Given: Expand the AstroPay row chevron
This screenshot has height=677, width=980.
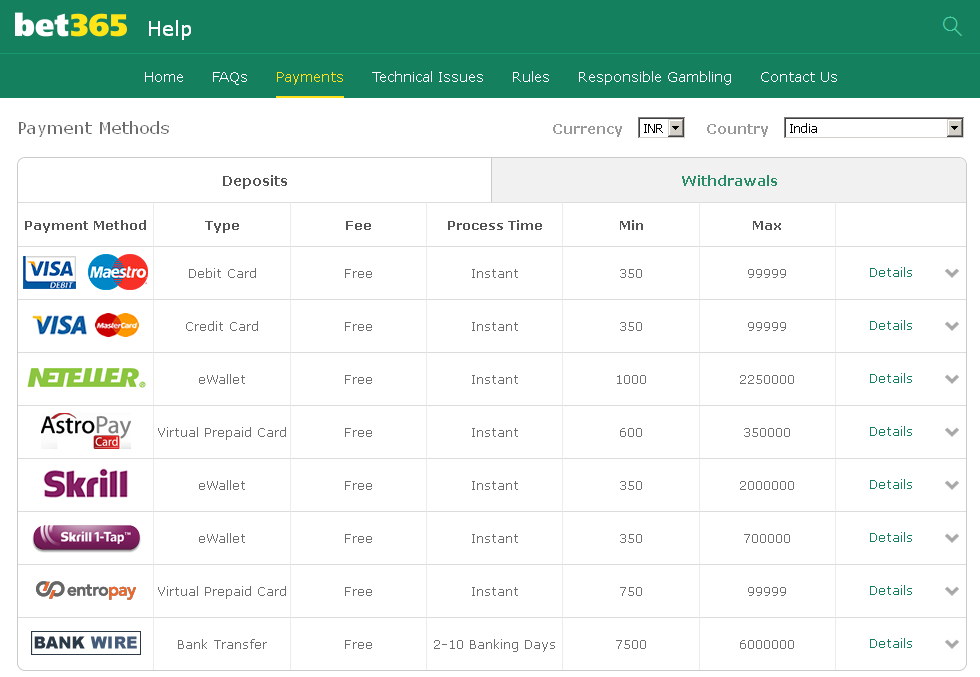Looking at the screenshot, I should [x=952, y=432].
